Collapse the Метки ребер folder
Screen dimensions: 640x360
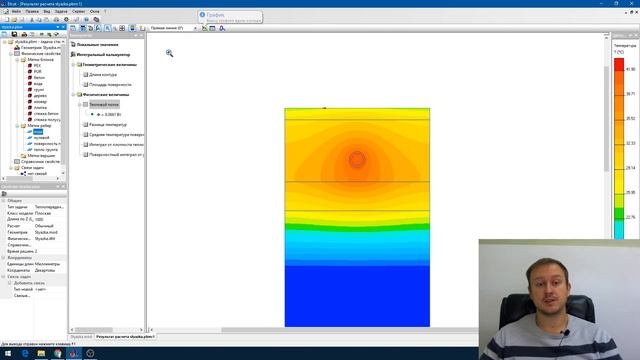[17, 126]
